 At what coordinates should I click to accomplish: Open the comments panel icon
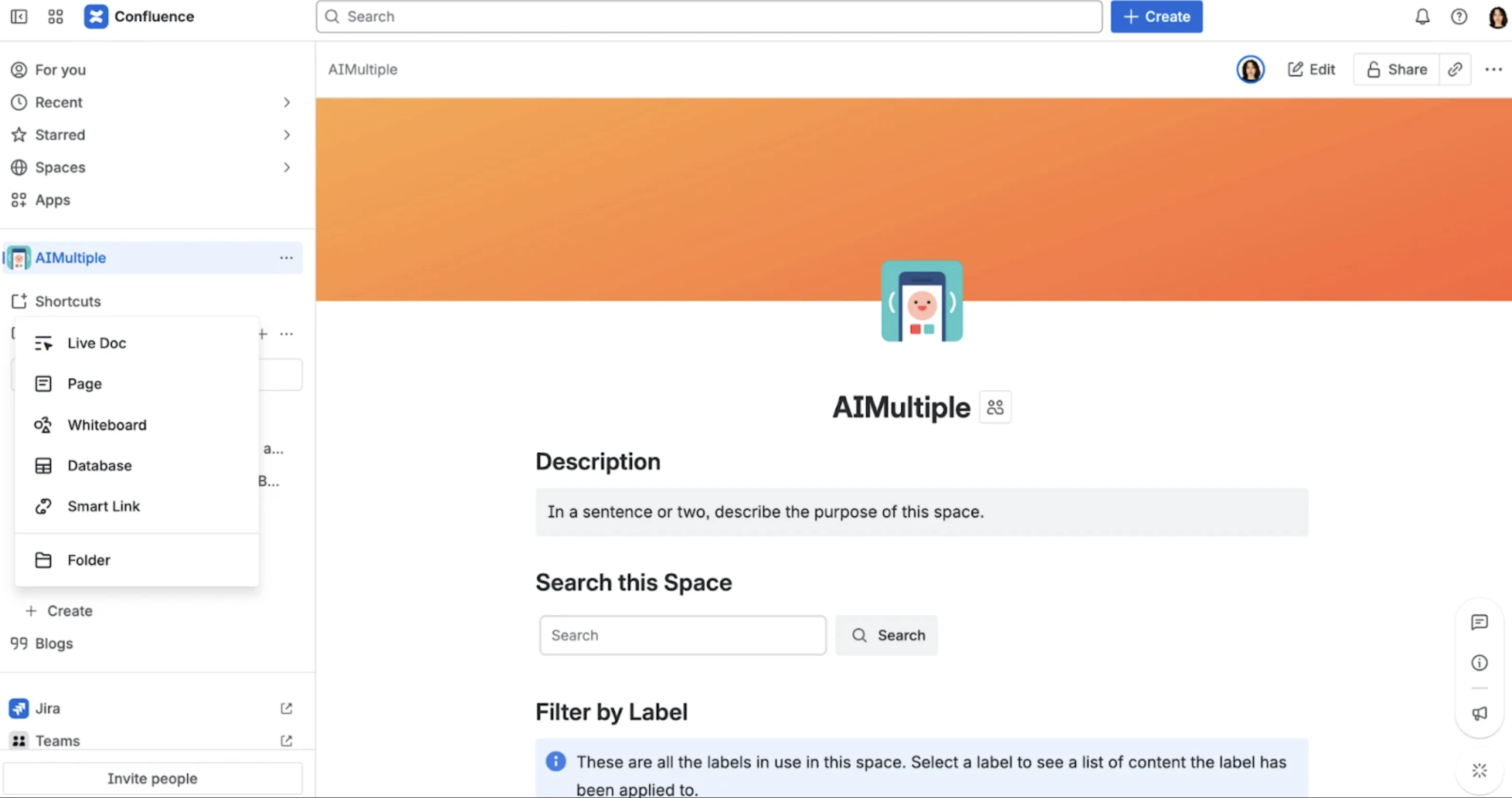pyautogui.click(x=1479, y=622)
